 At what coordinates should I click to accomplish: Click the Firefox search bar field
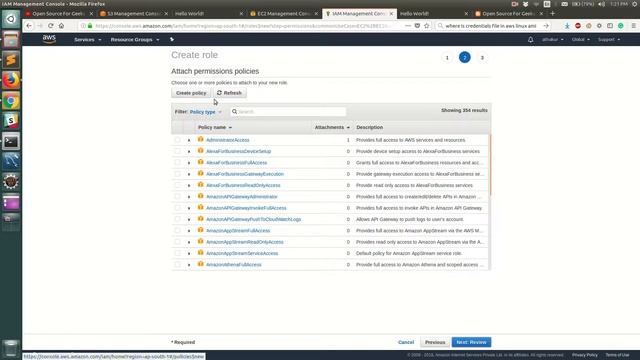pyautogui.click(x=493, y=26)
